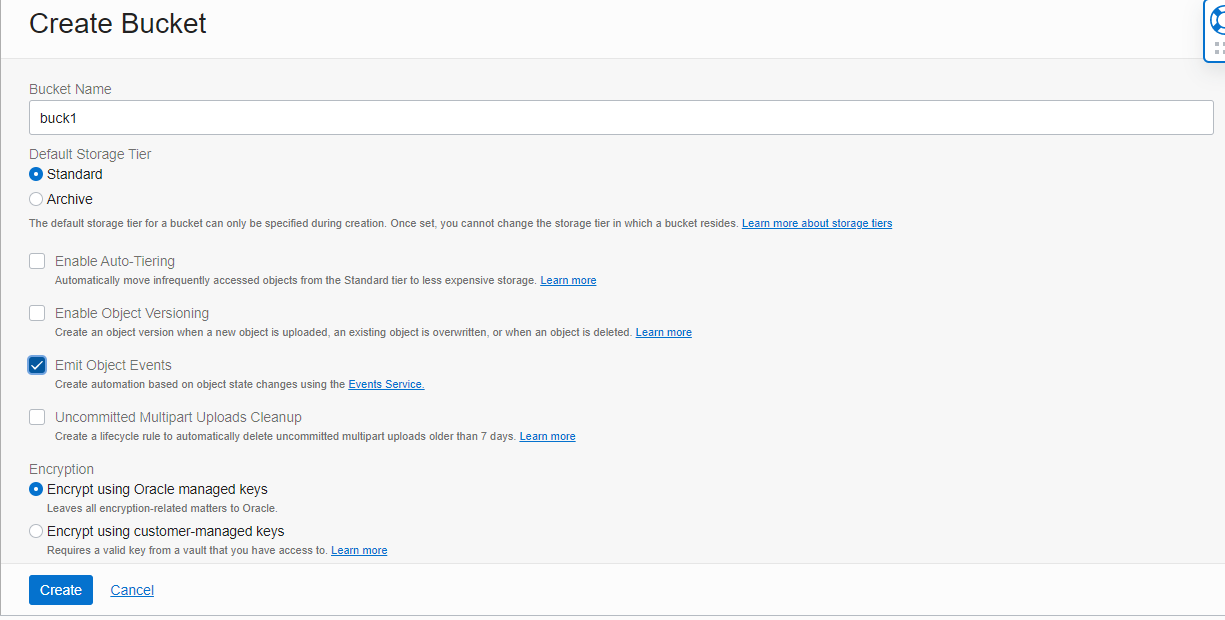The width and height of the screenshot is (1225, 620).
Task: Enable Uncommitted Multipart Uploads Cleanup
Action: 37,416
